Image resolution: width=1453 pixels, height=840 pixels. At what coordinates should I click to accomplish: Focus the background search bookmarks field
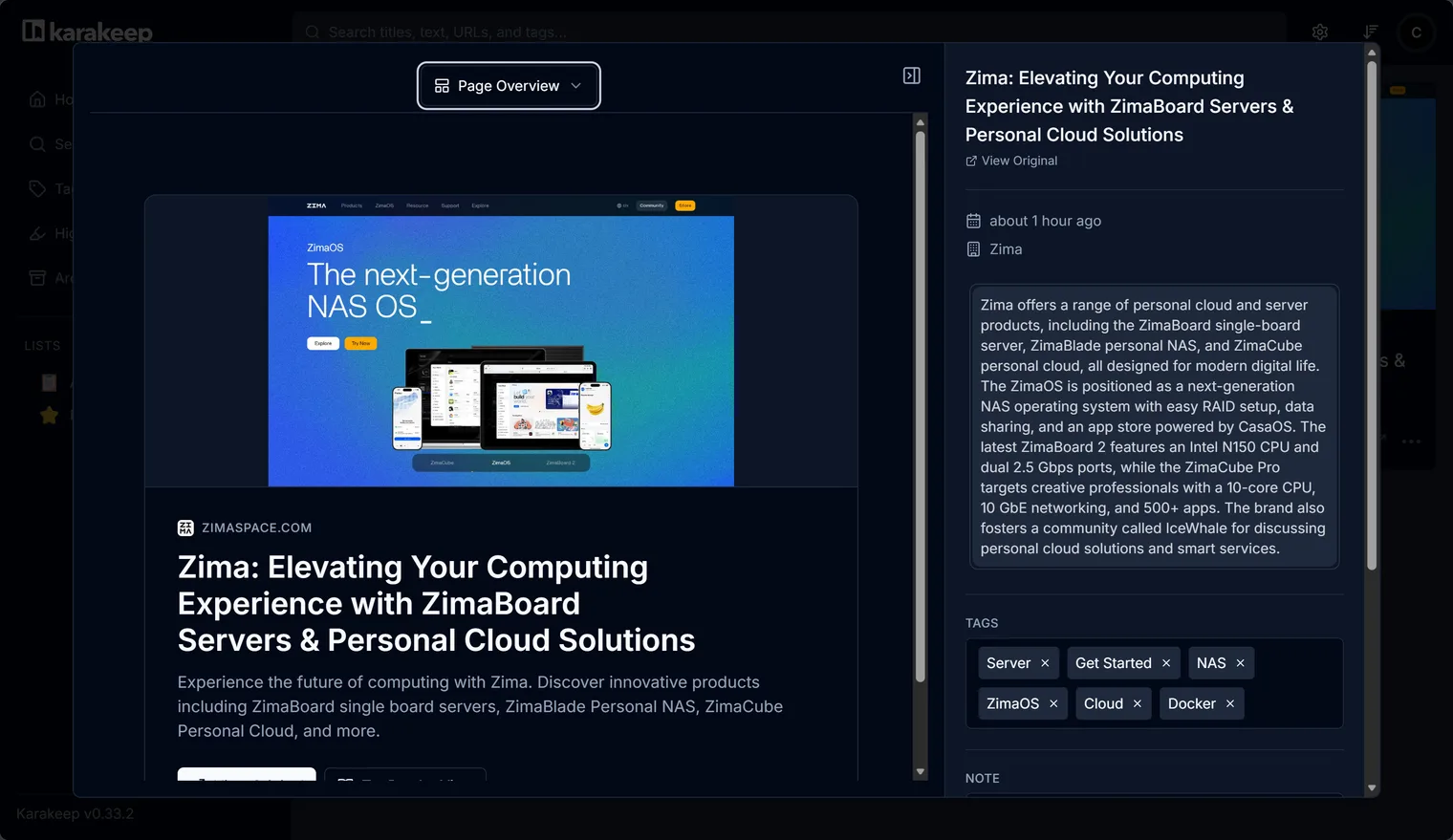pyautogui.click(x=789, y=32)
